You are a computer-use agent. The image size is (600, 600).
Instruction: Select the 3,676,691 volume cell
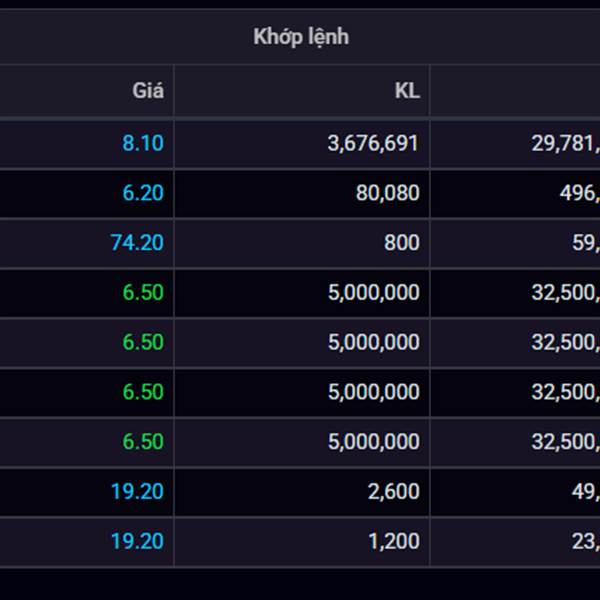point(373,143)
